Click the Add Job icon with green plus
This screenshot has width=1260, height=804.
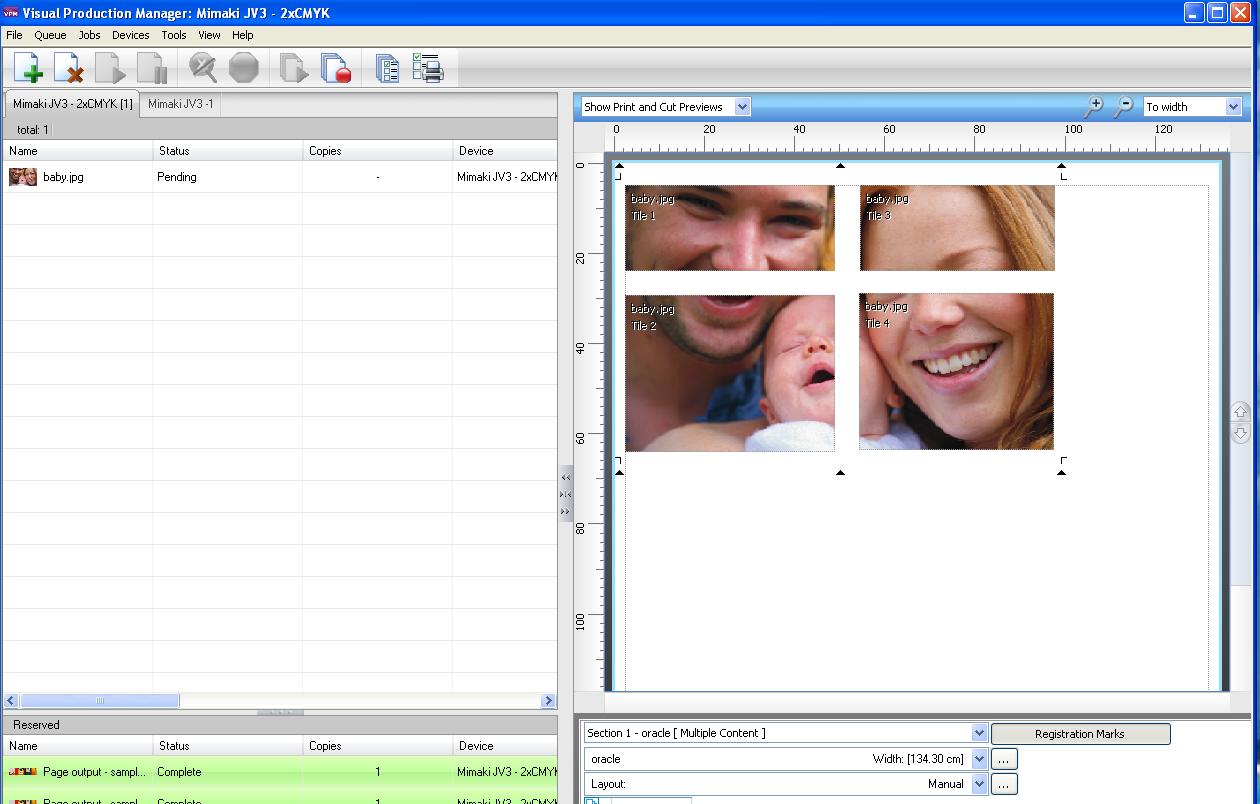pos(28,69)
